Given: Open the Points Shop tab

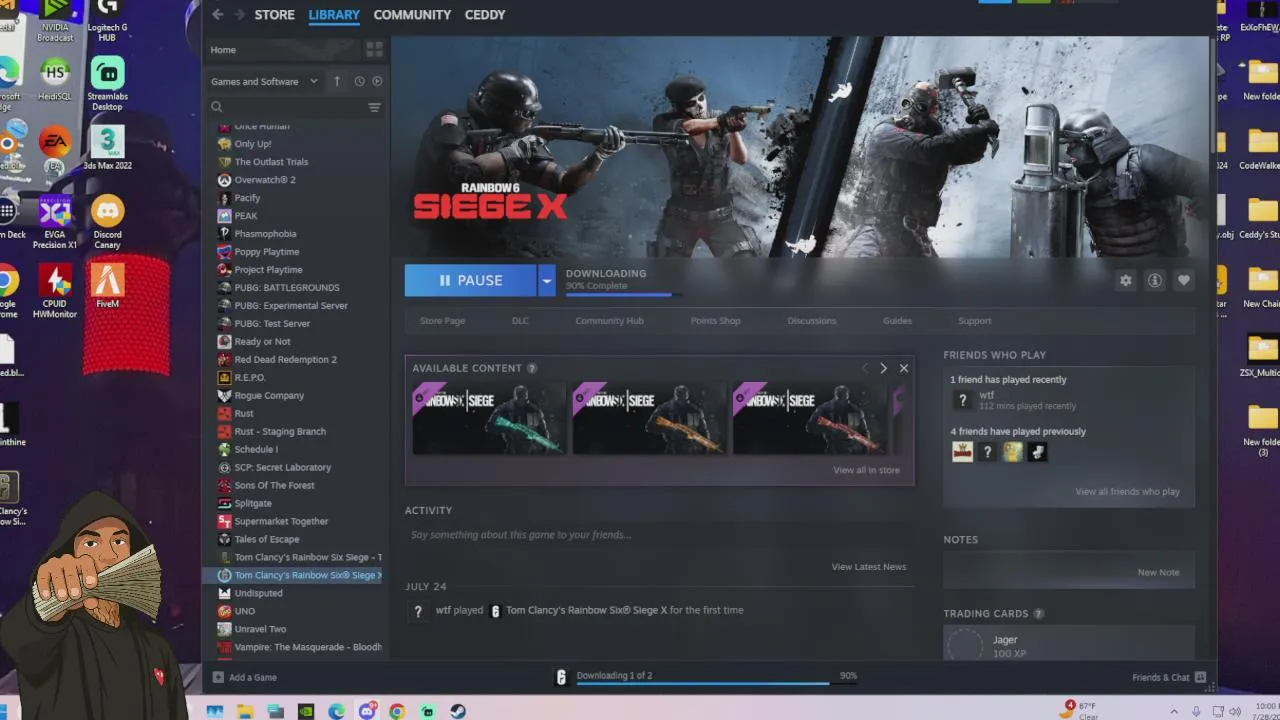Looking at the screenshot, I should (x=715, y=321).
